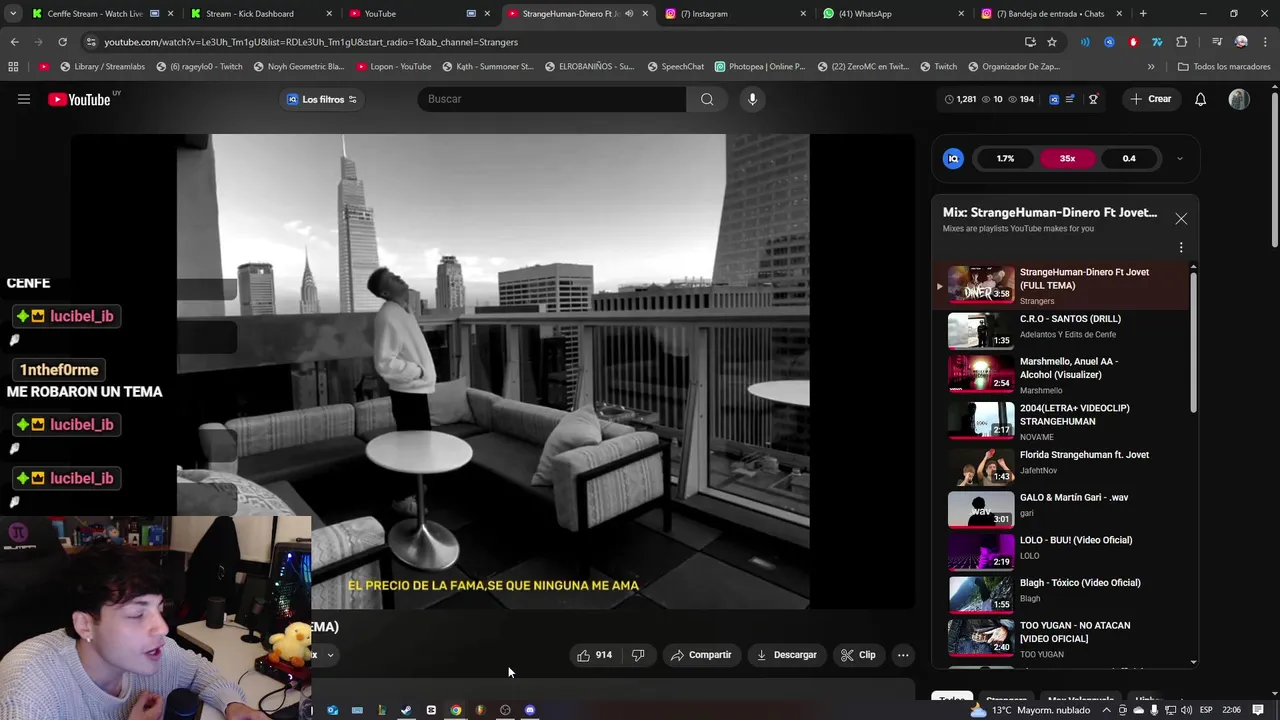The width and height of the screenshot is (1280, 720).
Task: Click the Compartir share button
Action: (x=701, y=655)
